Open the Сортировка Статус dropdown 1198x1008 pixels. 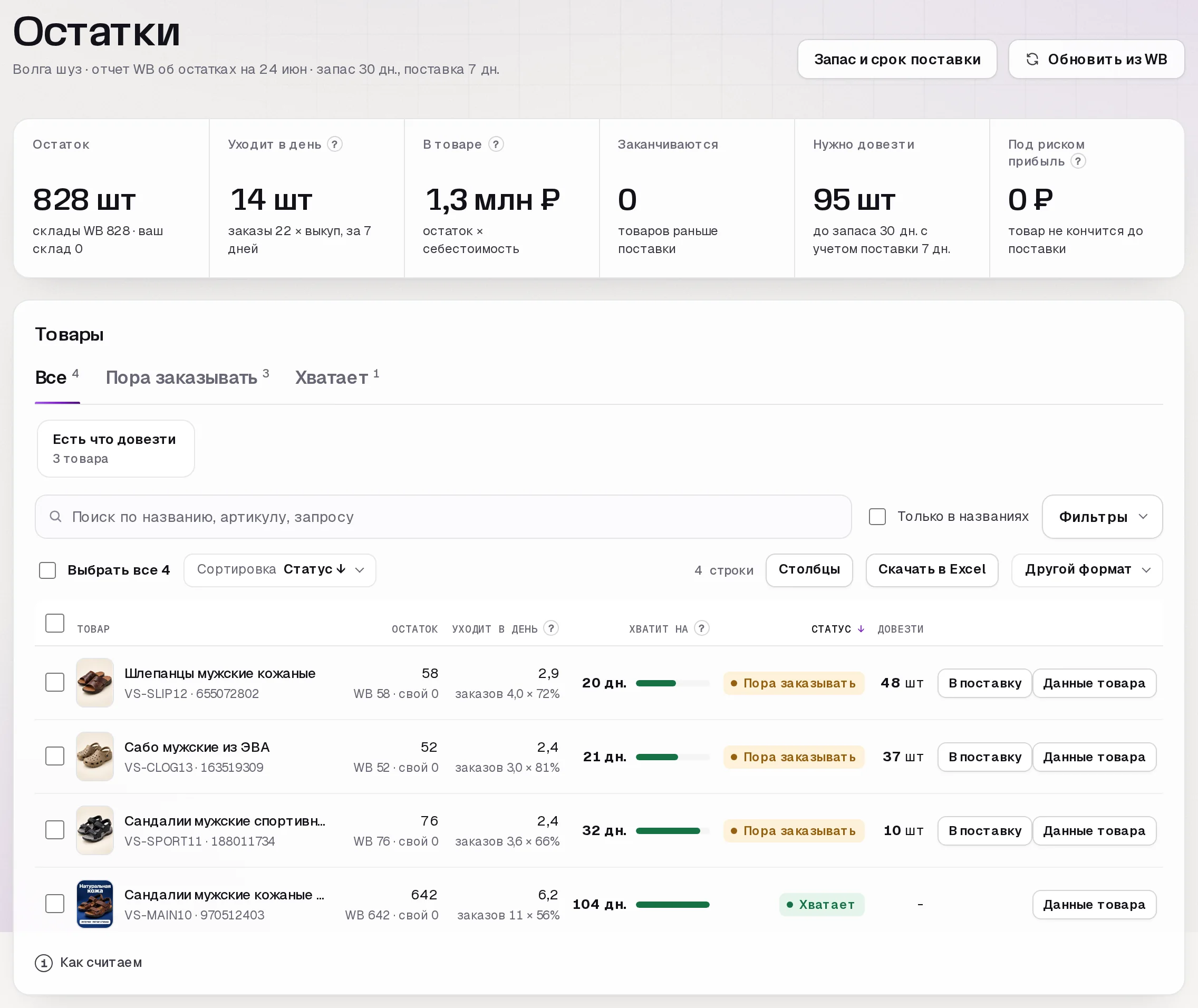(279, 570)
